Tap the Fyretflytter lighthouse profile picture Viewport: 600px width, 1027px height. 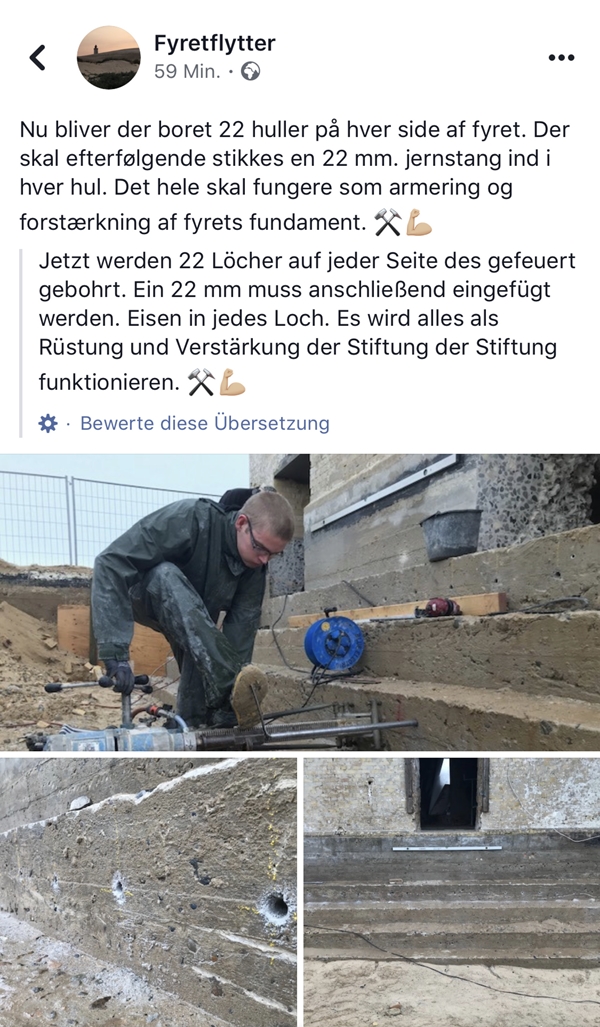click(109, 58)
